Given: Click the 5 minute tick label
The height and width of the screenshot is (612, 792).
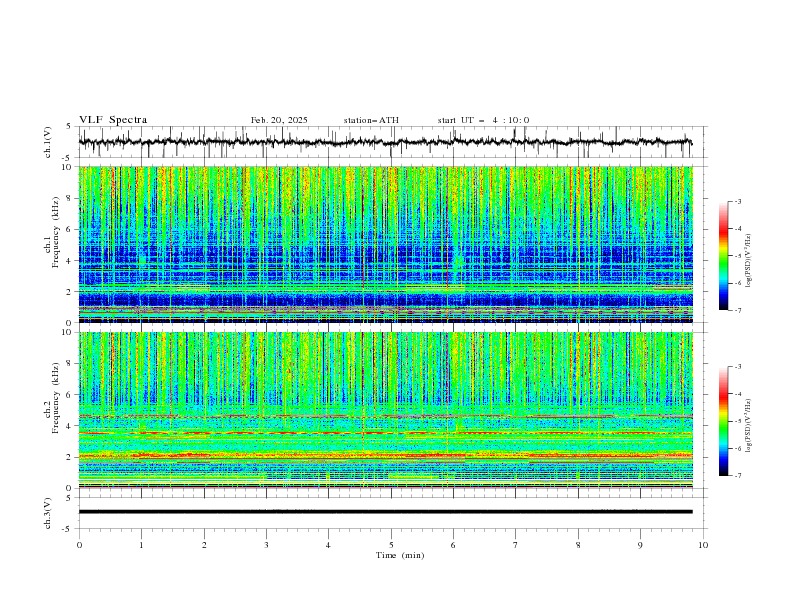Looking at the screenshot, I should 391,545.
